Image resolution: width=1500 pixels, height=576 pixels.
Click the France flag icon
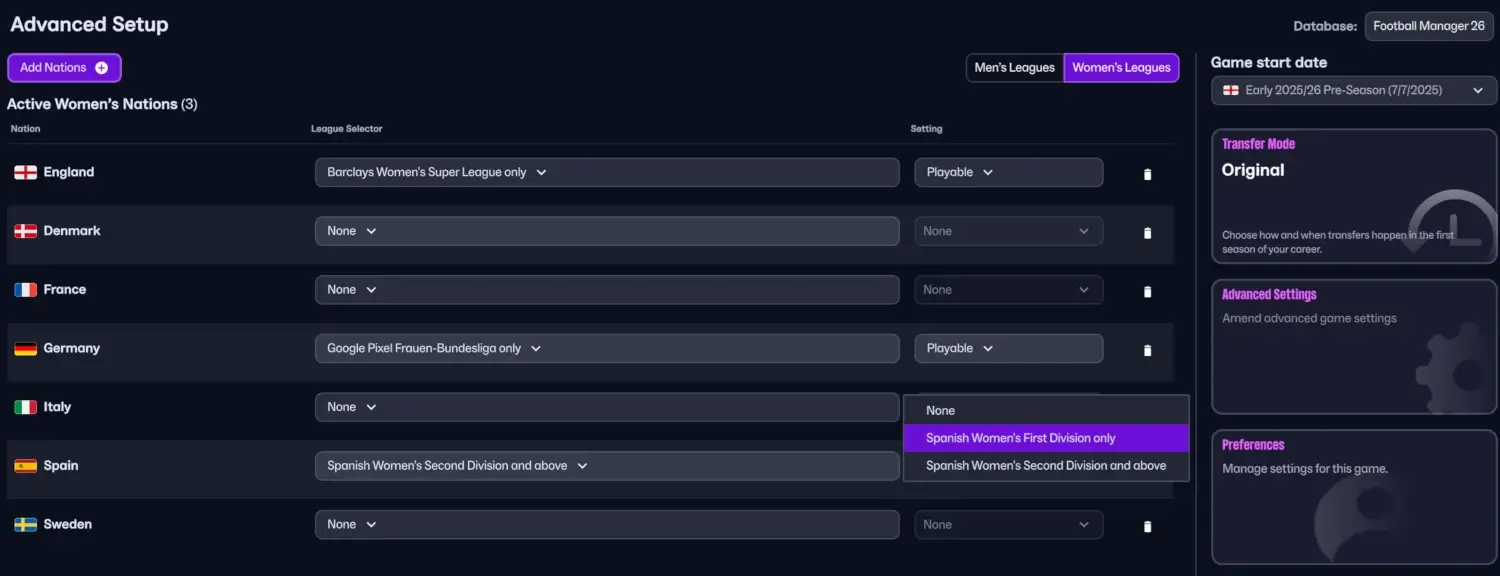click(x=25, y=290)
